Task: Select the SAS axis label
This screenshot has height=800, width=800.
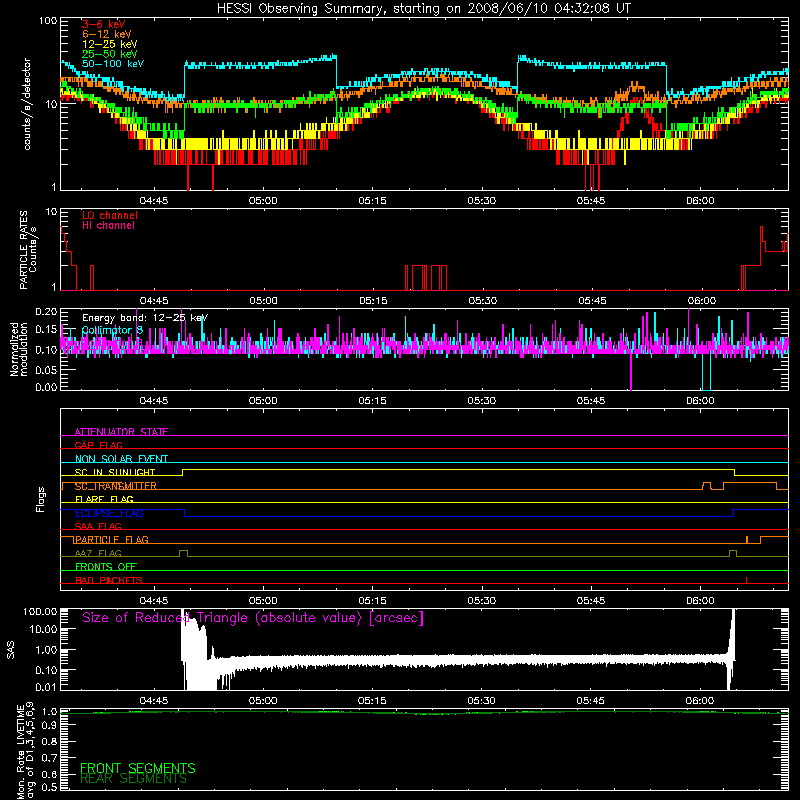Action: (x=10, y=650)
